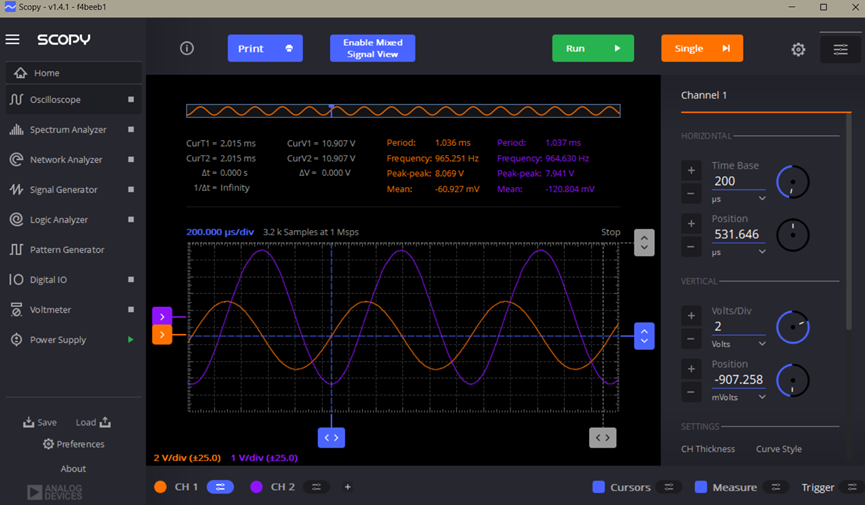Stop the Oscilloscope with its square button
The image size is (865, 505).
tap(131, 99)
